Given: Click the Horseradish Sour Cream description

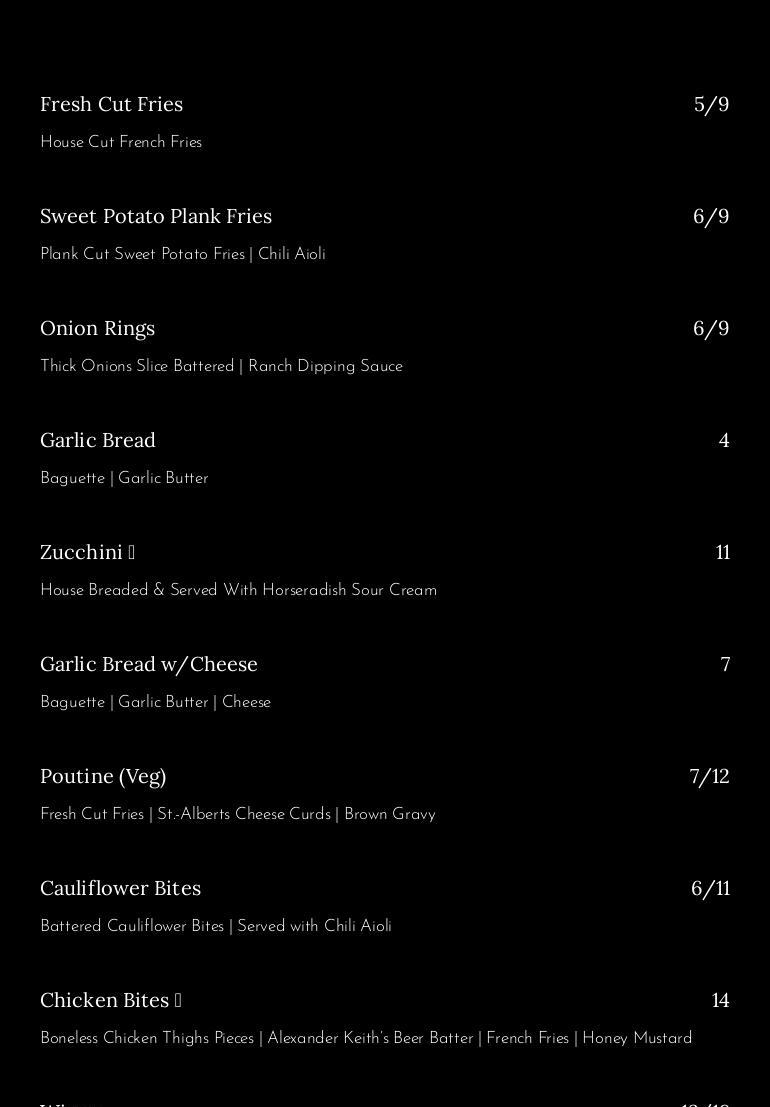Looking at the screenshot, I should point(238,591).
